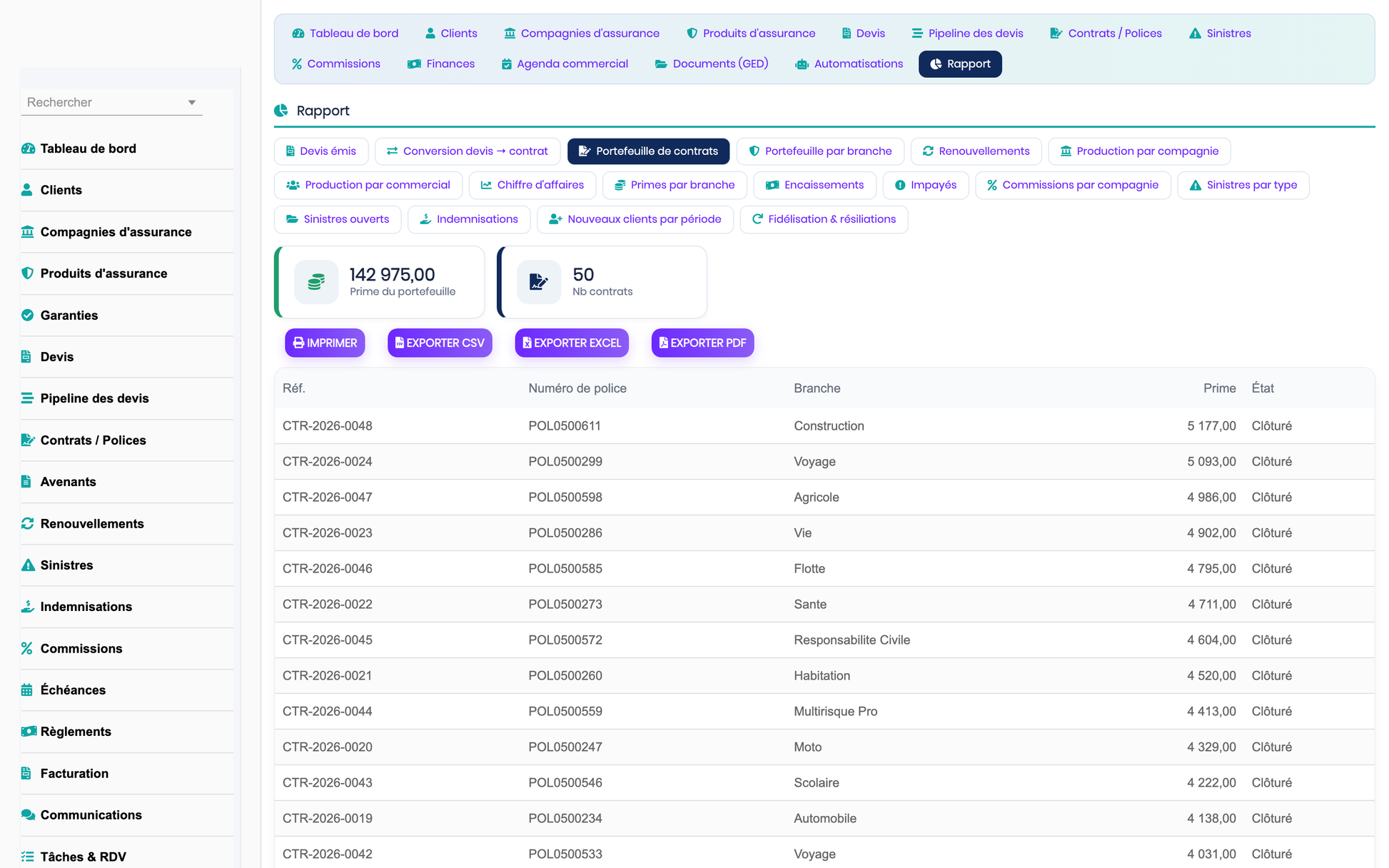Open the Rechercher dropdown arrow
1389x868 pixels.
pyautogui.click(x=192, y=103)
